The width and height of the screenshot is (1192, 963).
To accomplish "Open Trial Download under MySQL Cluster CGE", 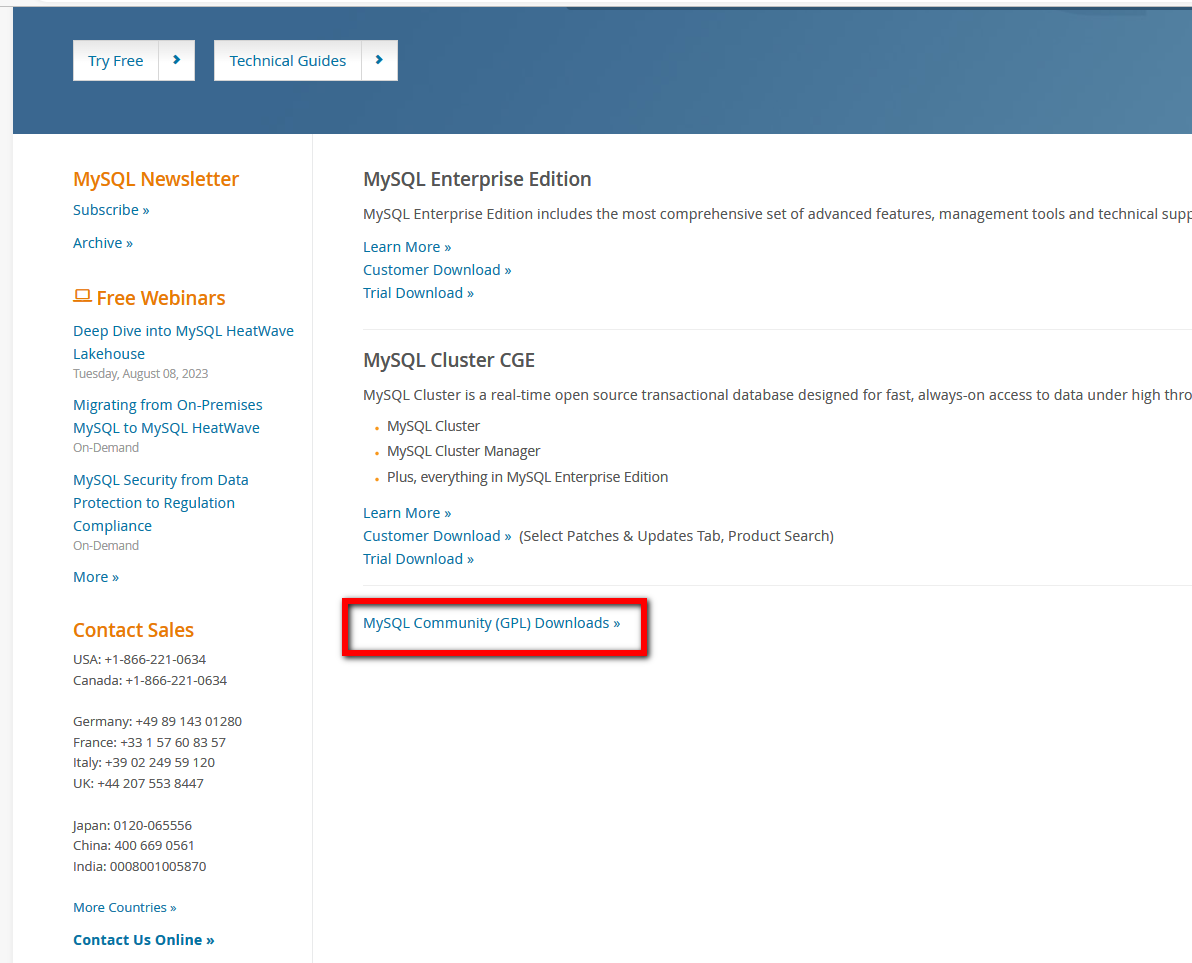I will (x=418, y=559).
